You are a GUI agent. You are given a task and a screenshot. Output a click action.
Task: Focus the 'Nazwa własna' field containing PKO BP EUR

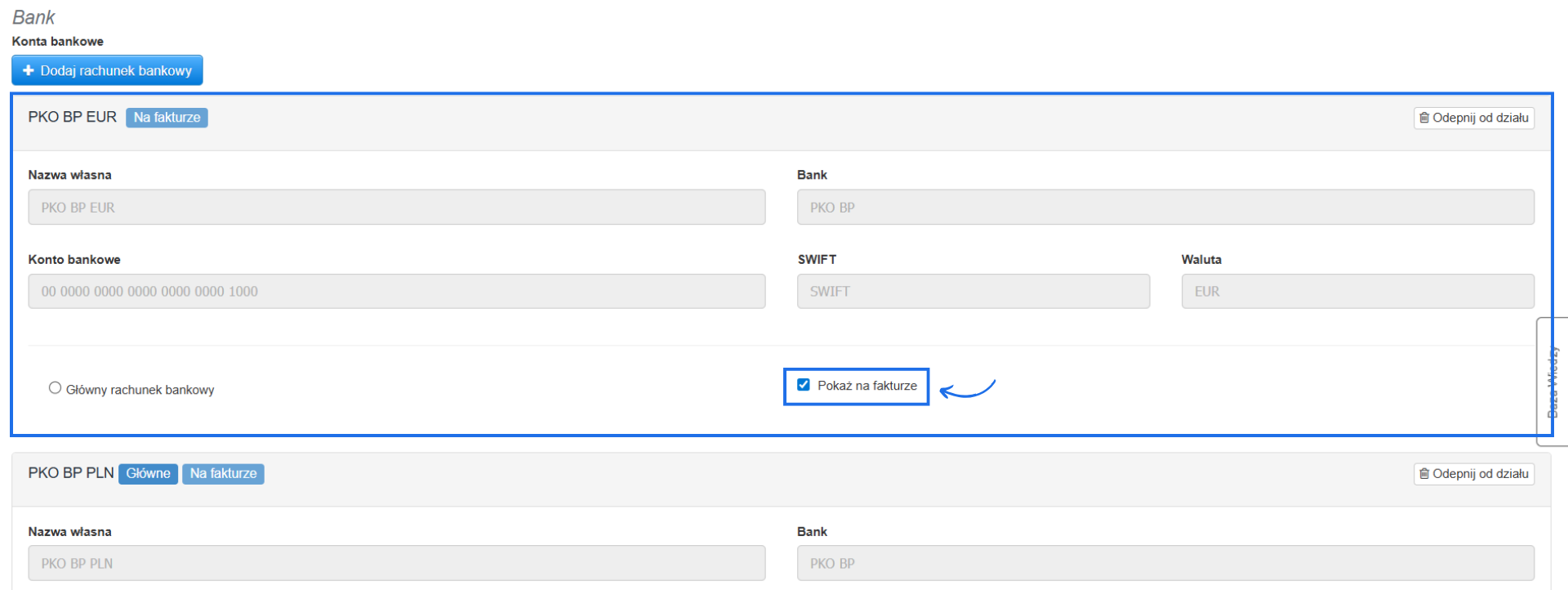396,208
